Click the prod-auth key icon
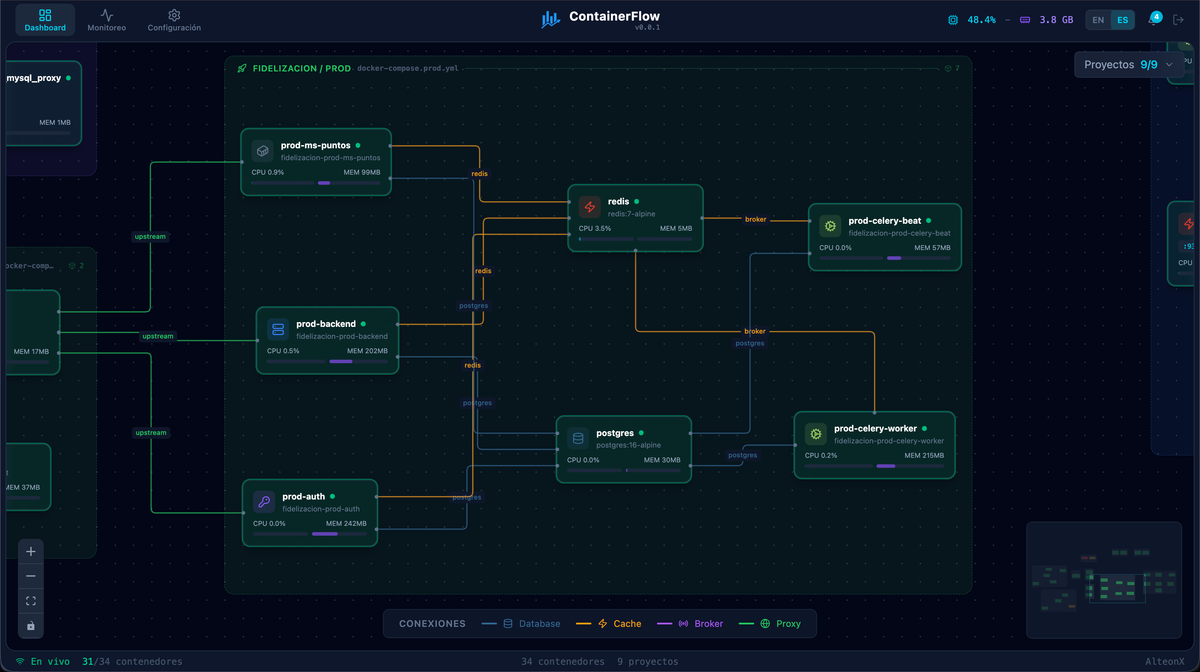 264,502
